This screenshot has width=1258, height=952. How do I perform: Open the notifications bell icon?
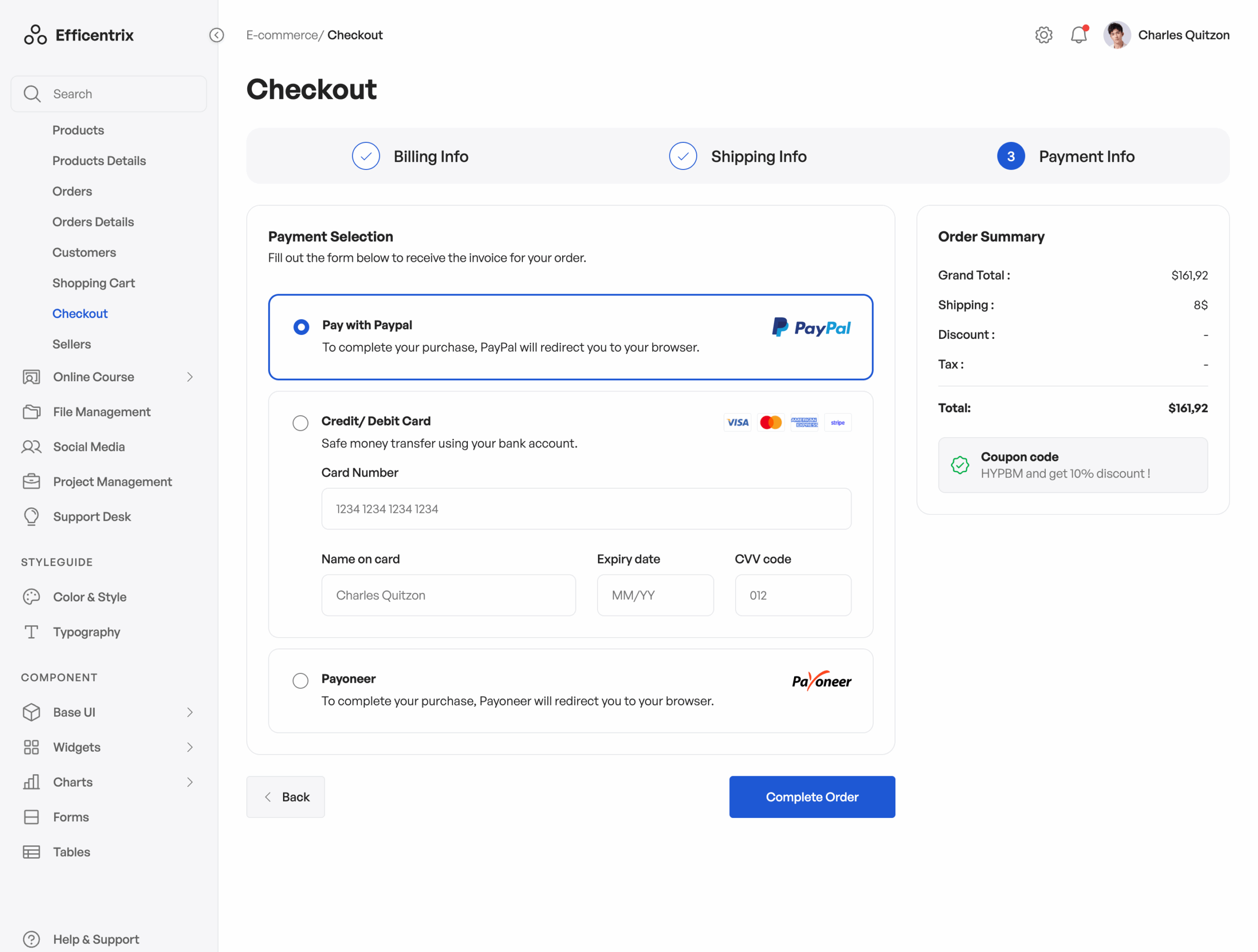(1079, 35)
